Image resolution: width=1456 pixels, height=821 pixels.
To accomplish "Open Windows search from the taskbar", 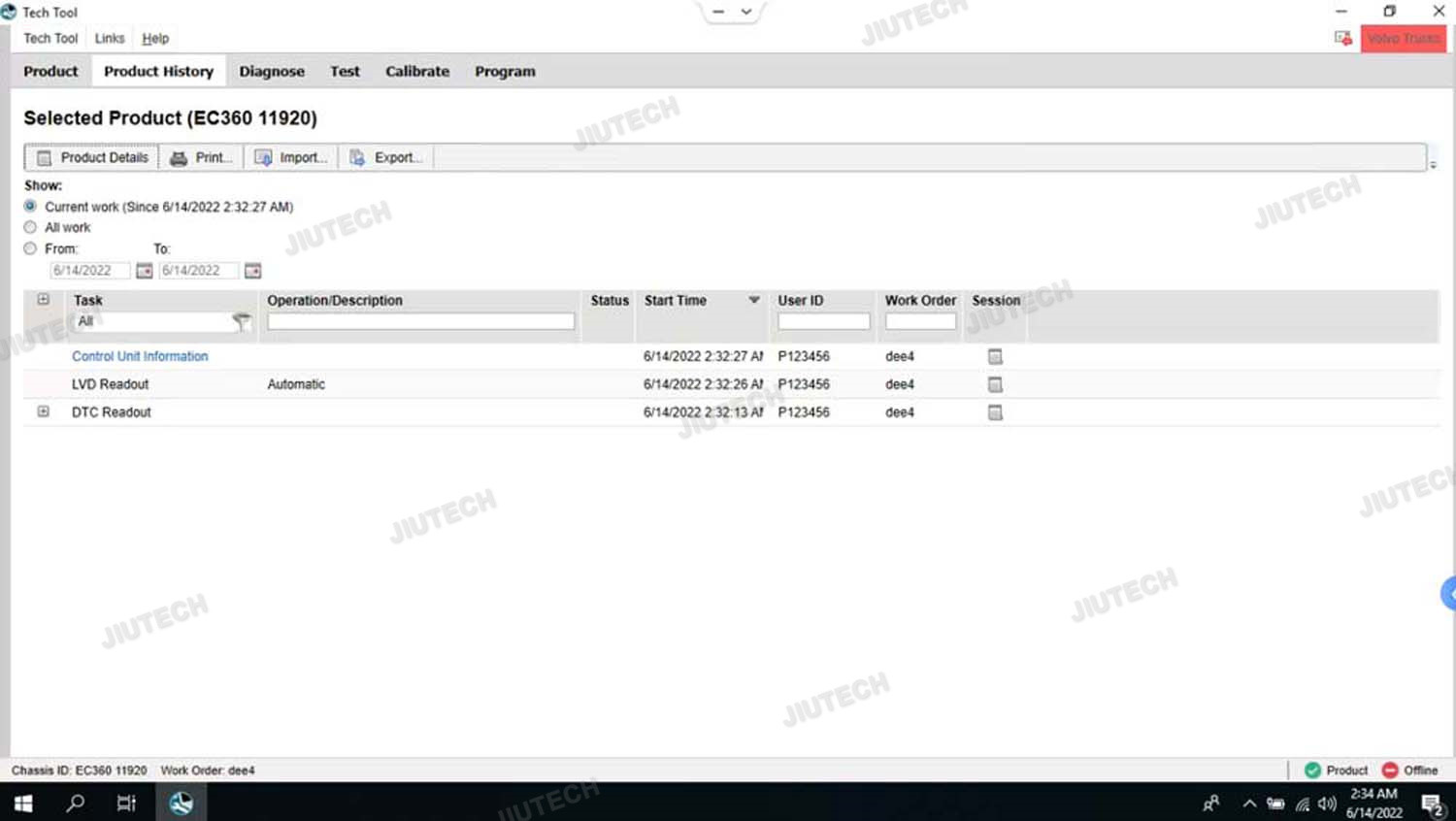I will pos(75,803).
